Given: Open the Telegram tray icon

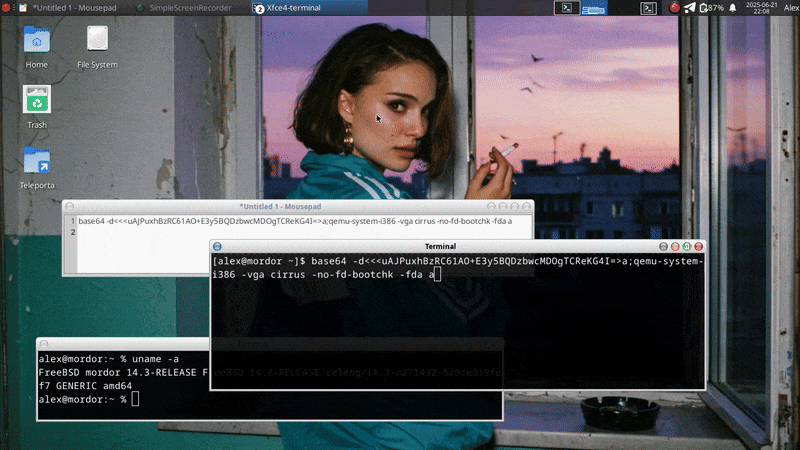Looking at the screenshot, I should point(689,8).
